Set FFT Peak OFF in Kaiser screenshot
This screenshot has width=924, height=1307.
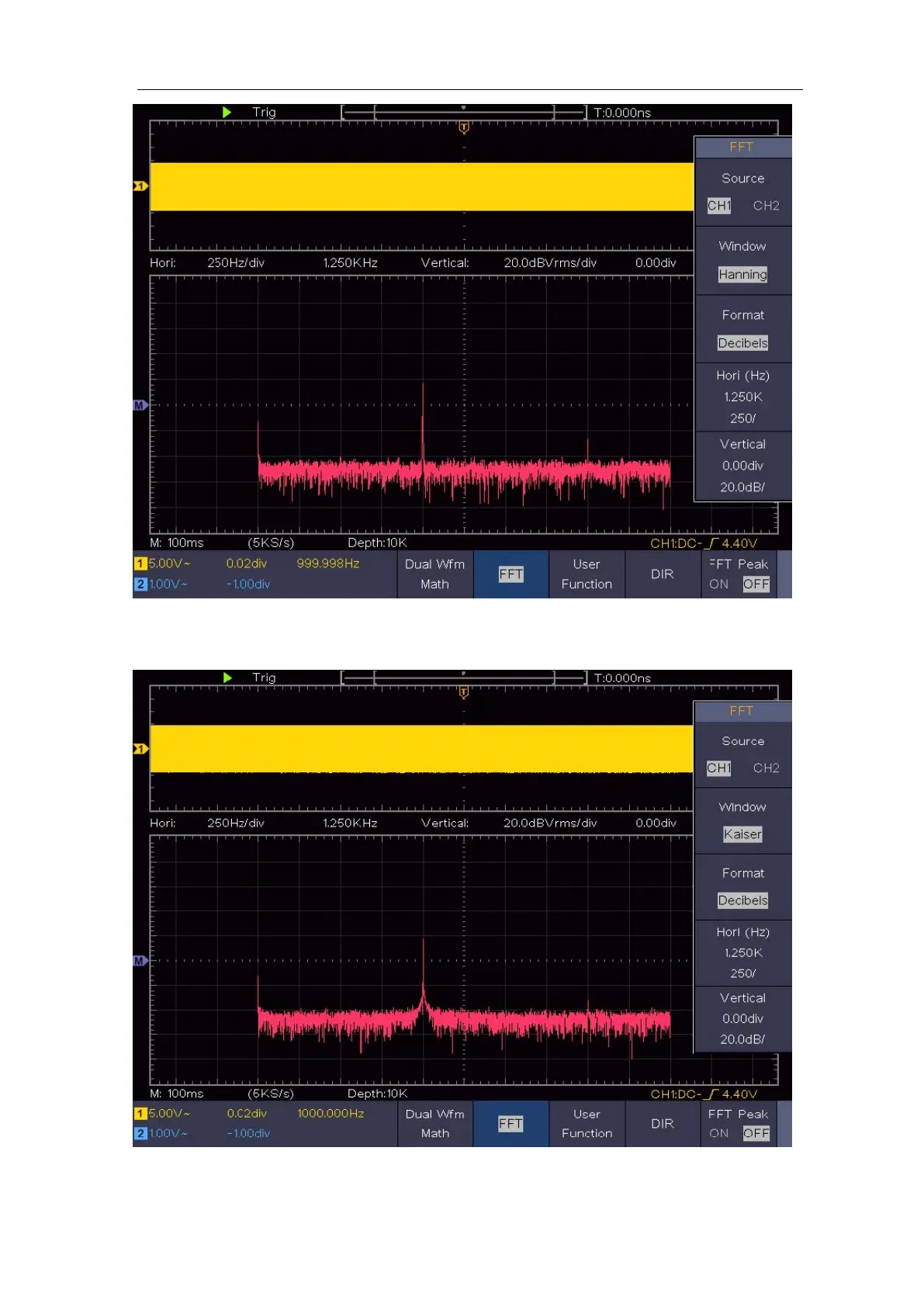(756, 1133)
